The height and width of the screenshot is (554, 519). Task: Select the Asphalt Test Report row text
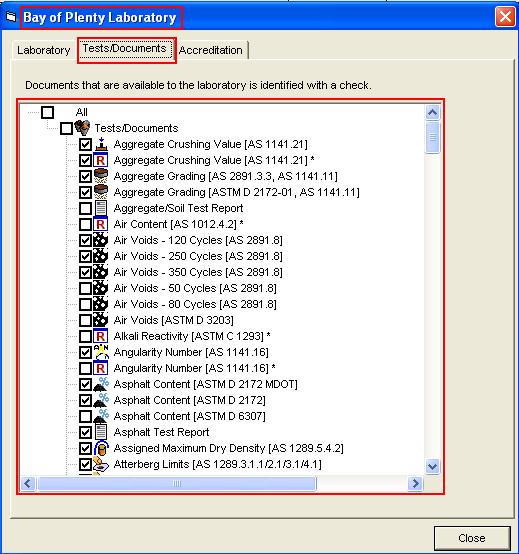click(x=161, y=432)
